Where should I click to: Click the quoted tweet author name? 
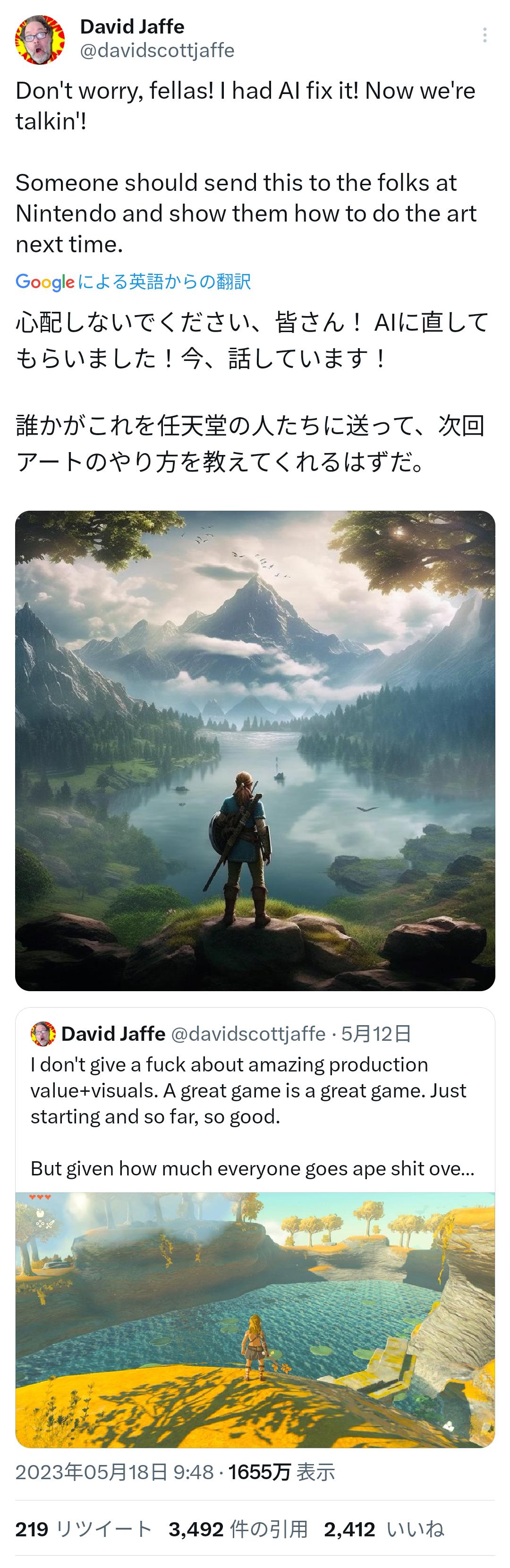pos(113,1034)
